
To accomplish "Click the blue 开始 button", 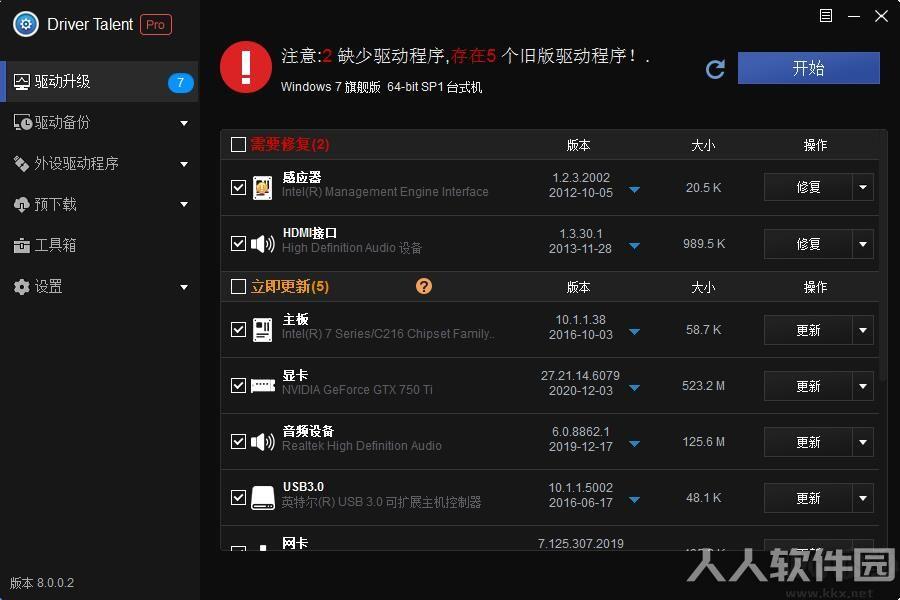I will pyautogui.click(x=808, y=68).
